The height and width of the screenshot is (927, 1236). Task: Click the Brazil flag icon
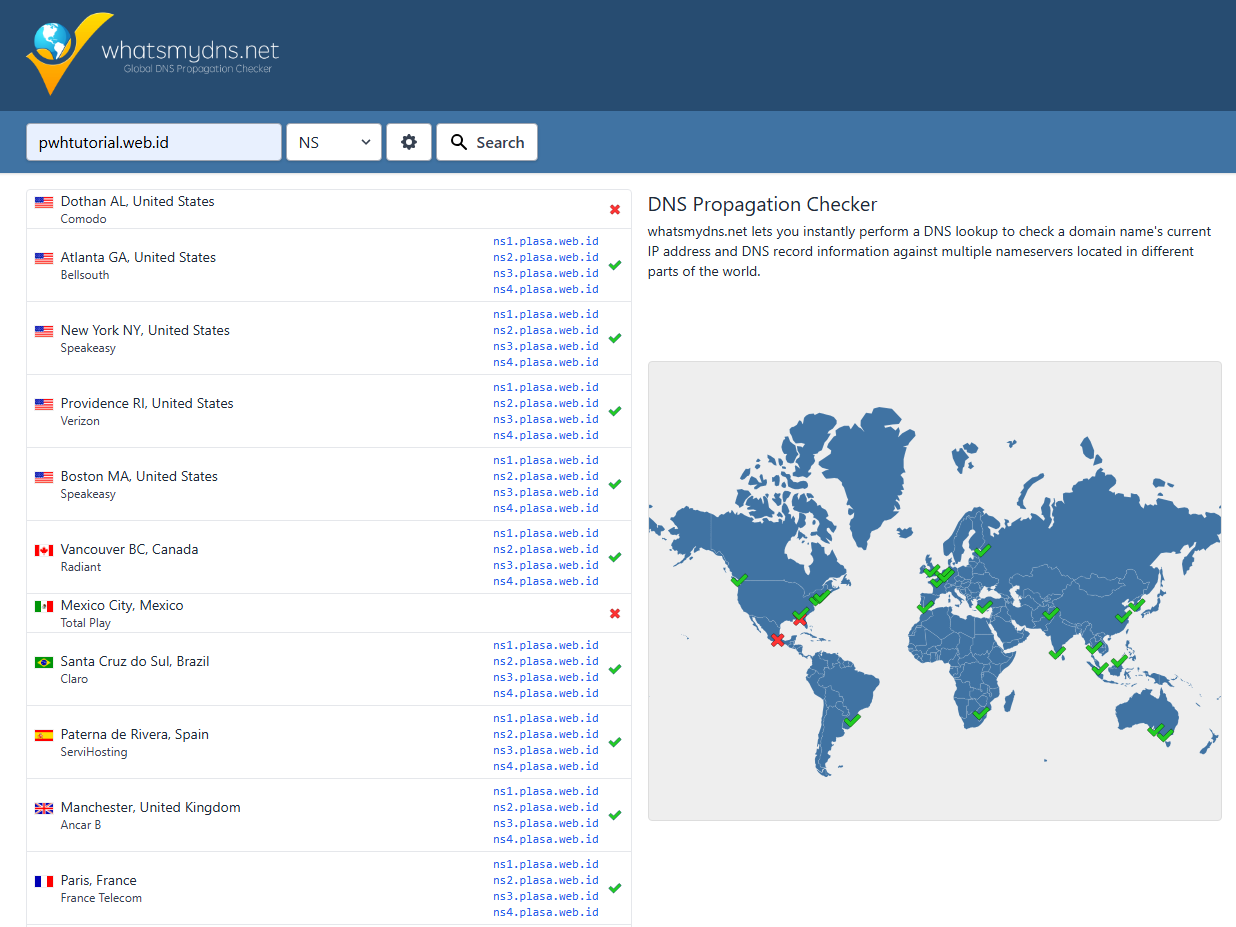pos(44,662)
